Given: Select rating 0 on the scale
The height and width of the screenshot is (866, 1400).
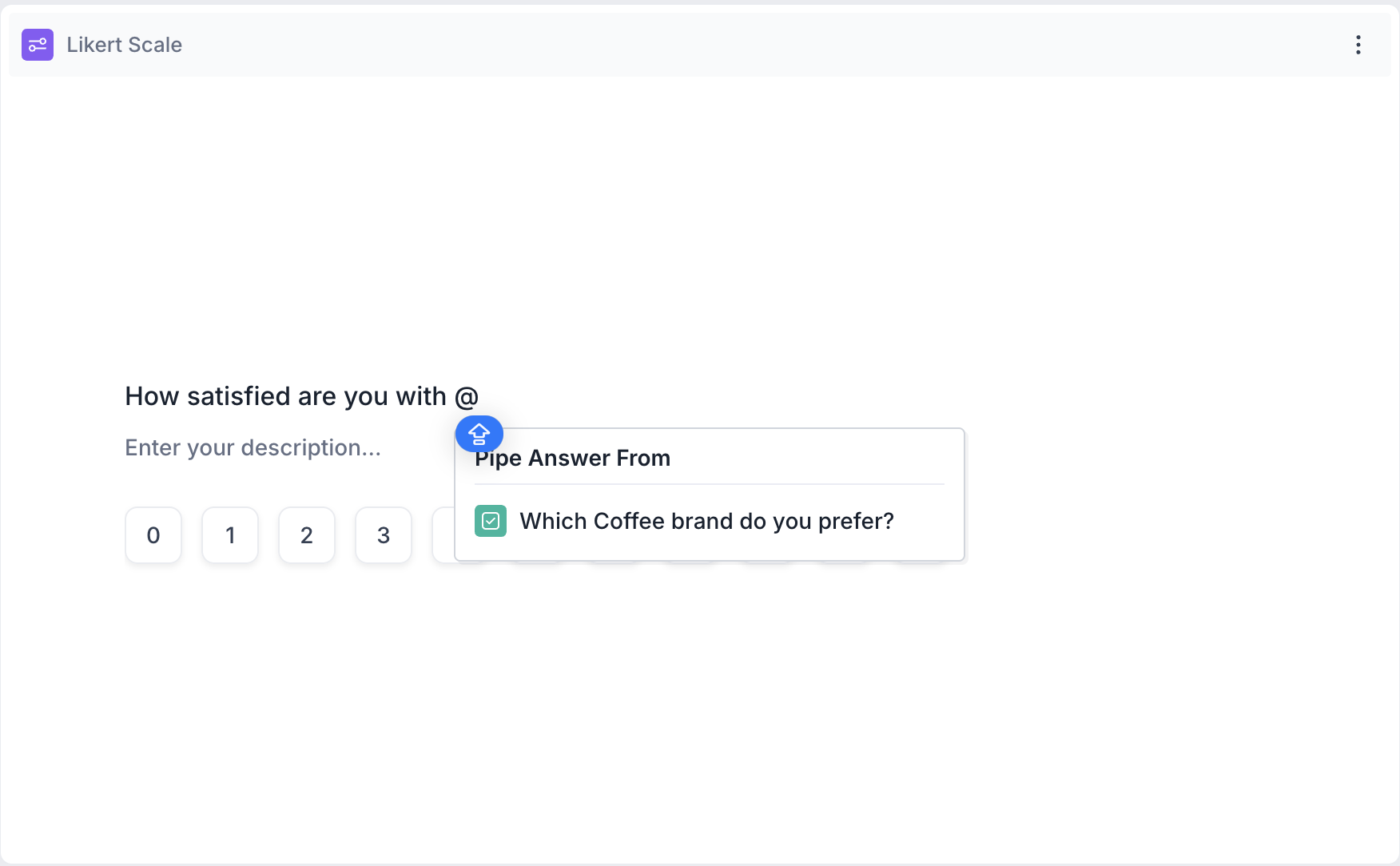Looking at the screenshot, I should [x=153, y=535].
